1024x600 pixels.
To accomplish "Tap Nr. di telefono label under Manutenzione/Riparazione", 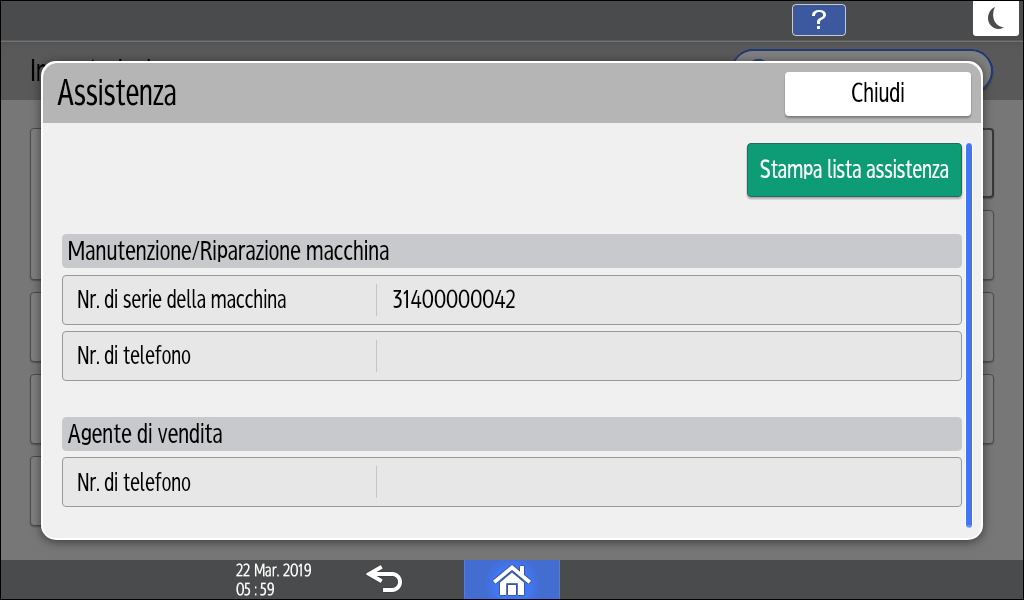I will point(134,356).
